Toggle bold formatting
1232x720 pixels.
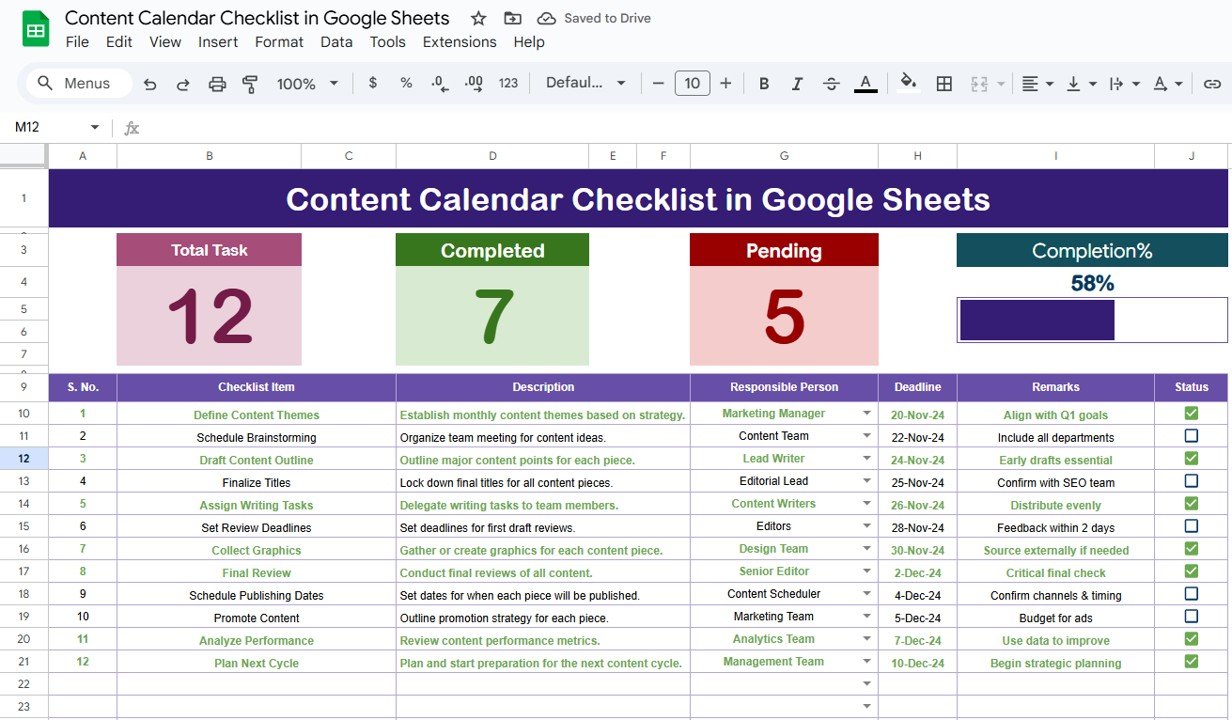764,83
